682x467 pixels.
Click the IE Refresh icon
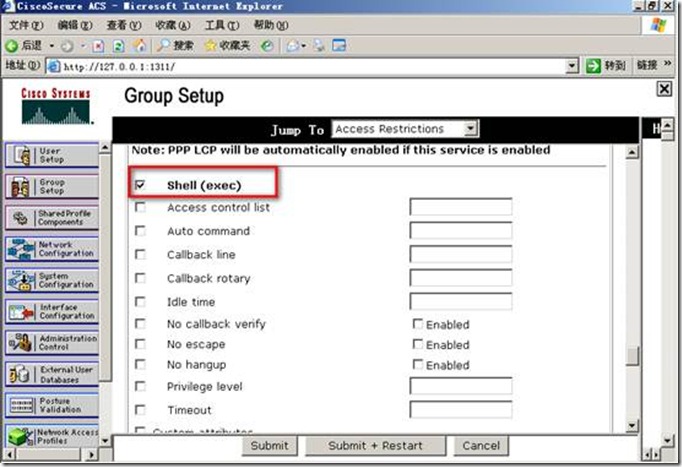click(x=118, y=46)
